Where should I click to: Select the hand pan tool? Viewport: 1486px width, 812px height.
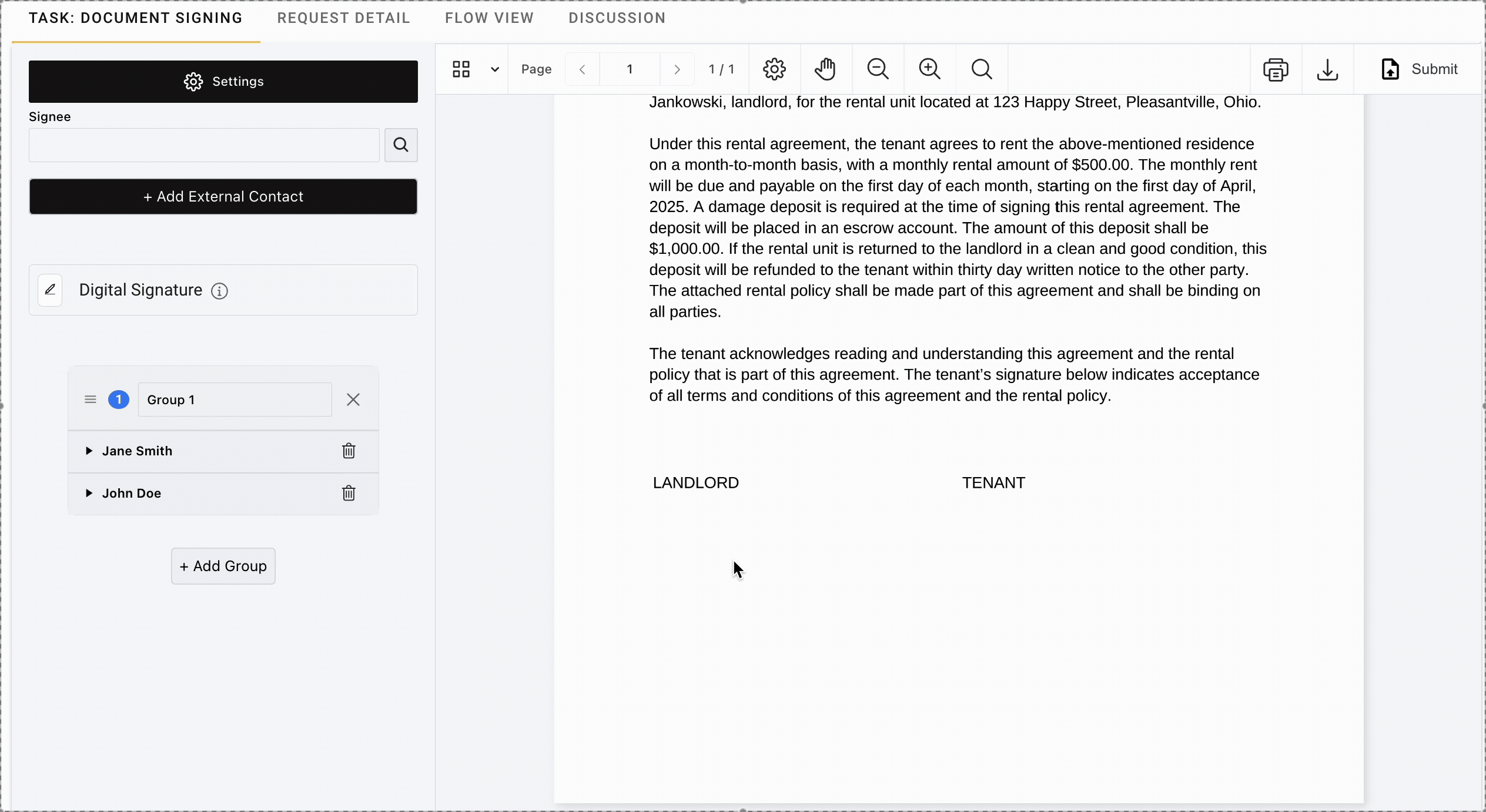coord(825,69)
